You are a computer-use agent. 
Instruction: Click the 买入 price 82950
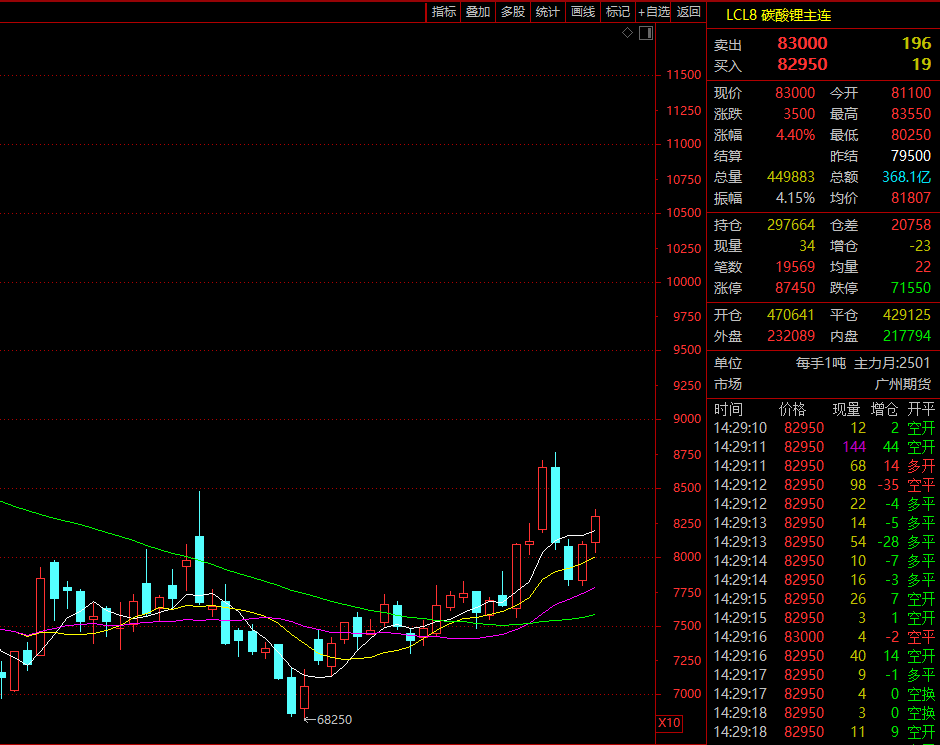[802, 65]
